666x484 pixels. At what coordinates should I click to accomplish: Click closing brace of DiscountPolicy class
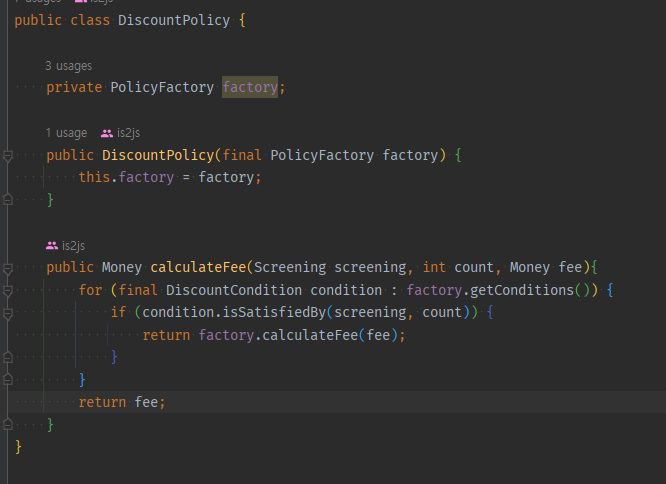pos(18,447)
